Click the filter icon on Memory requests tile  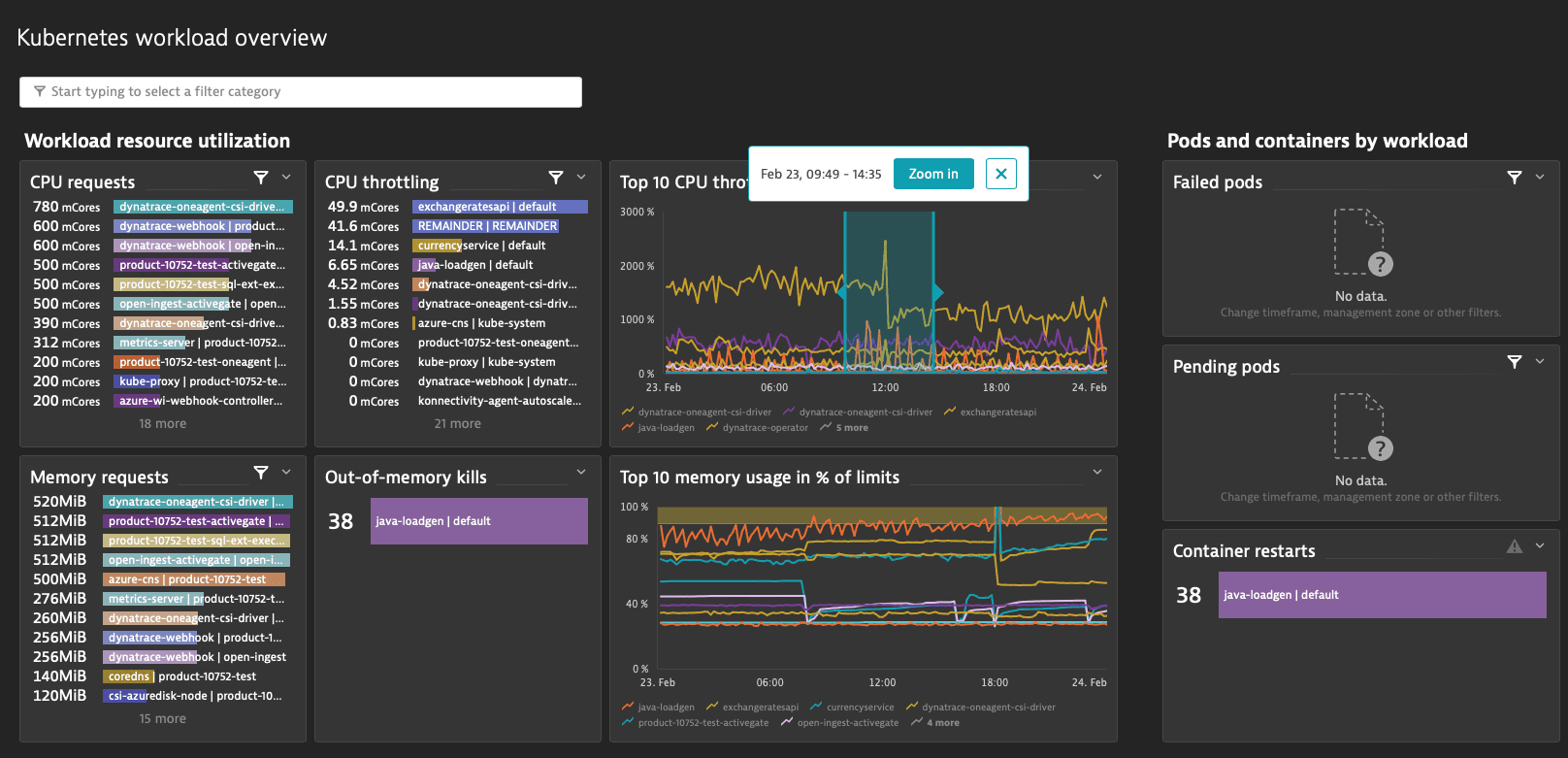[260, 473]
